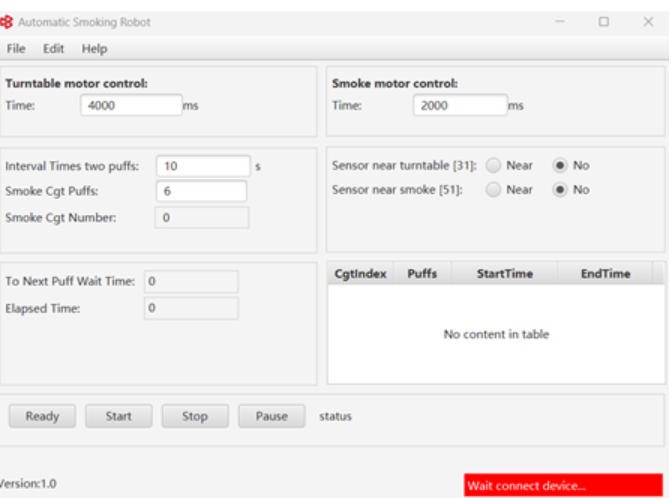This screenshot has height=498, width=671.
Task: Close the Automatic Smoking Robot window
Action: [648, 21]
